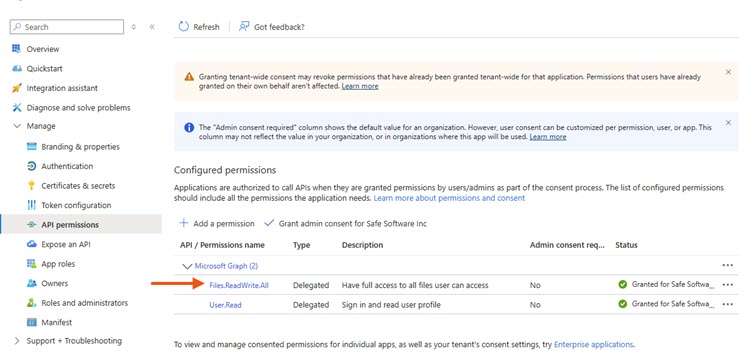The width and height of the screenshot is (751, 360).
Task: Launch Integration assistant rocket icon
Action: point(17,88)
